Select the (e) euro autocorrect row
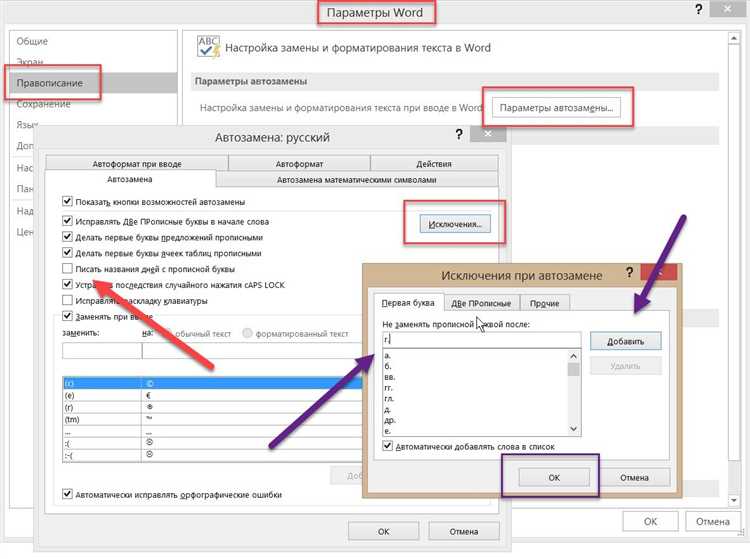This screenshot has width=750, height=559. (x=212, y=395)
